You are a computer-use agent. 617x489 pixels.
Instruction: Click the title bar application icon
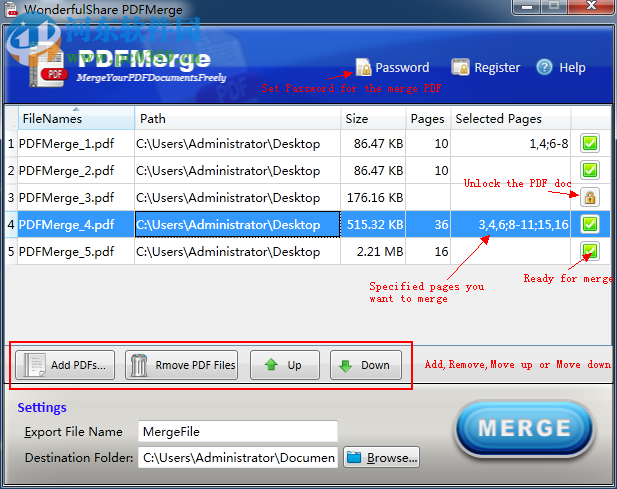[12, 9]
